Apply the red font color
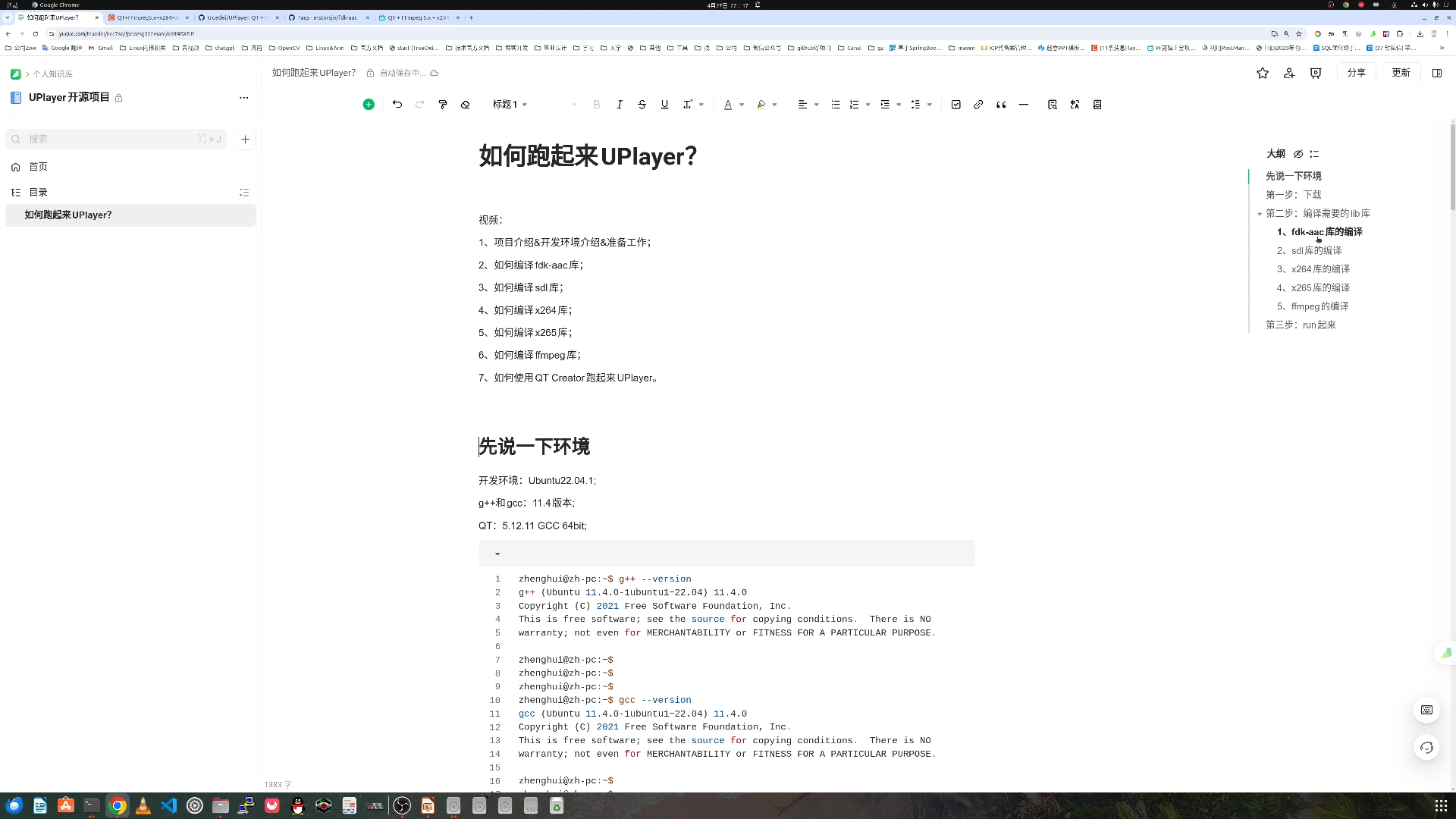 pos(728,105)
